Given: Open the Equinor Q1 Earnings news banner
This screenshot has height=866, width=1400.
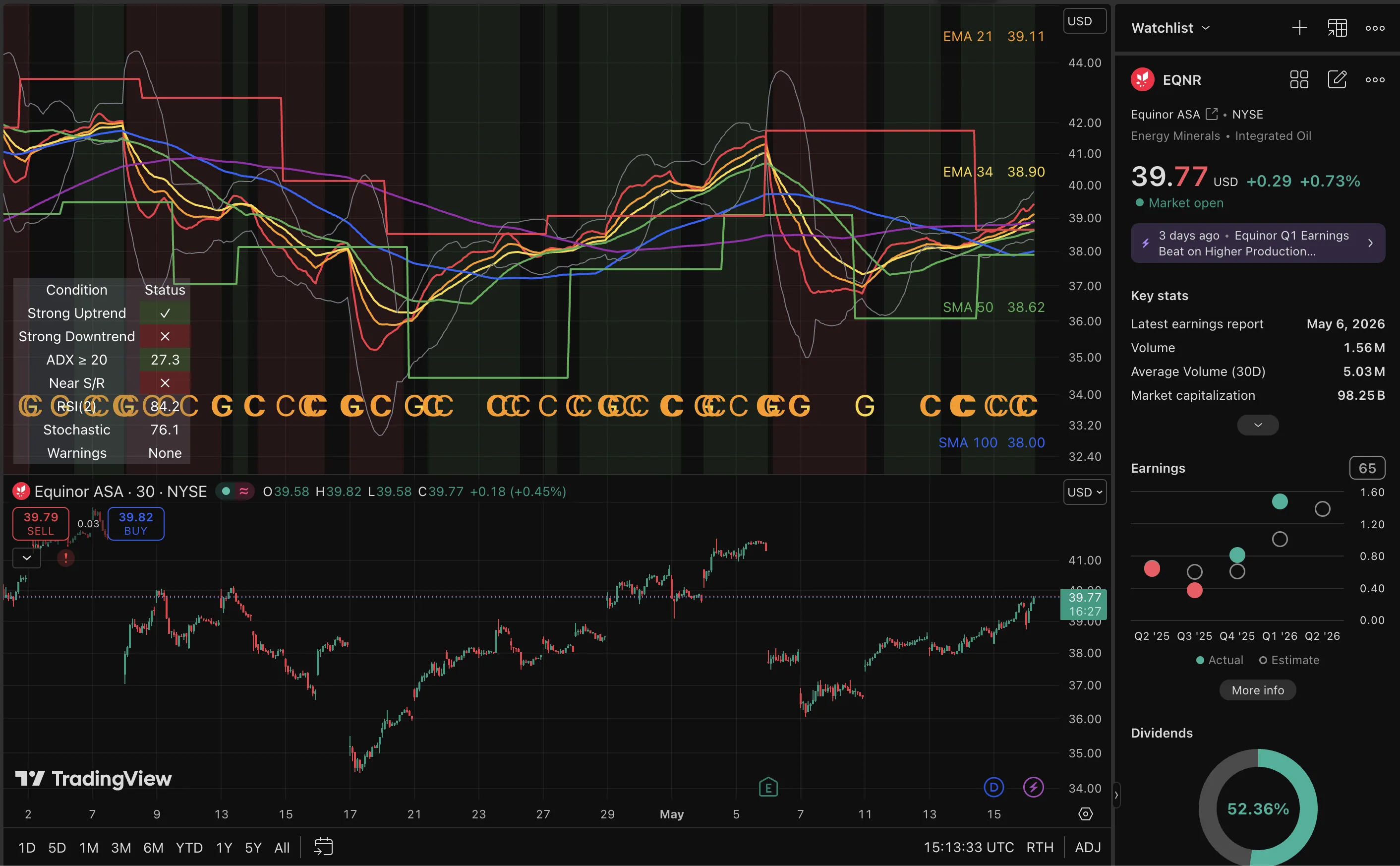Looking at the screenshot, I should tap(1258, 244).
